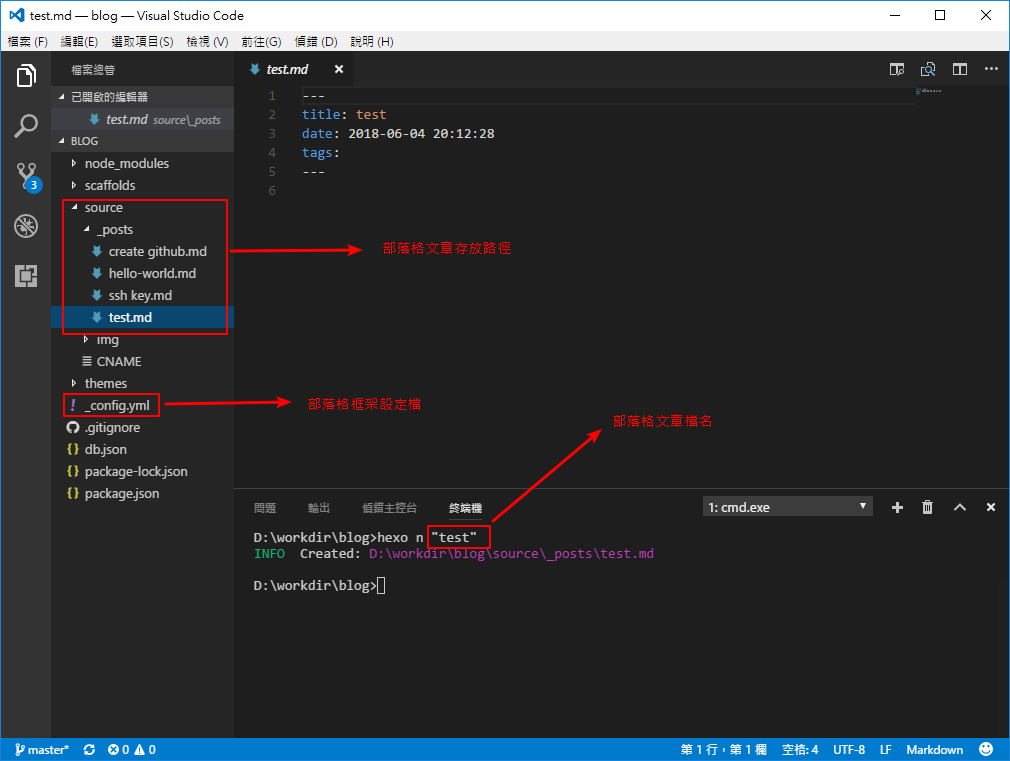Open Source Control view with 3 changes

coord(27,176)
